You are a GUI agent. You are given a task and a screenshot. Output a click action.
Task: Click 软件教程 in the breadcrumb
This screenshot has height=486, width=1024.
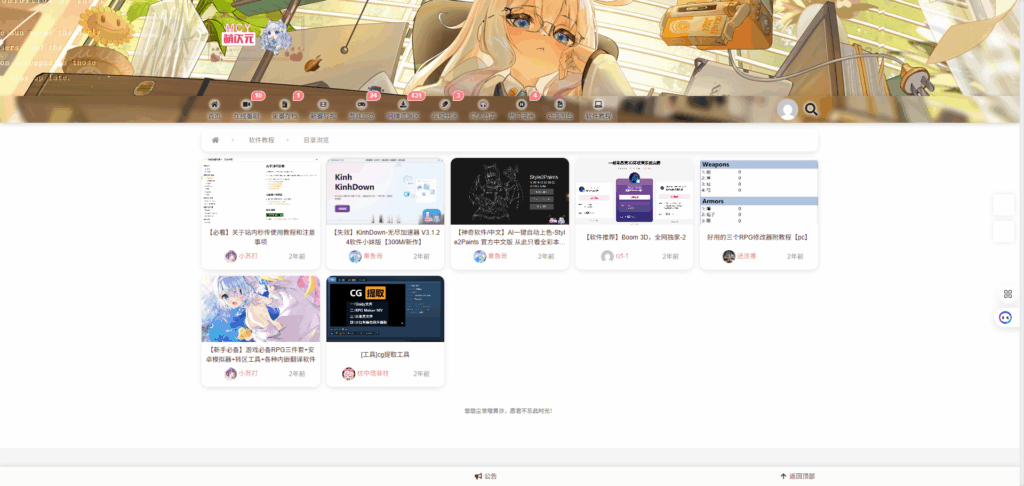[261, 140]
